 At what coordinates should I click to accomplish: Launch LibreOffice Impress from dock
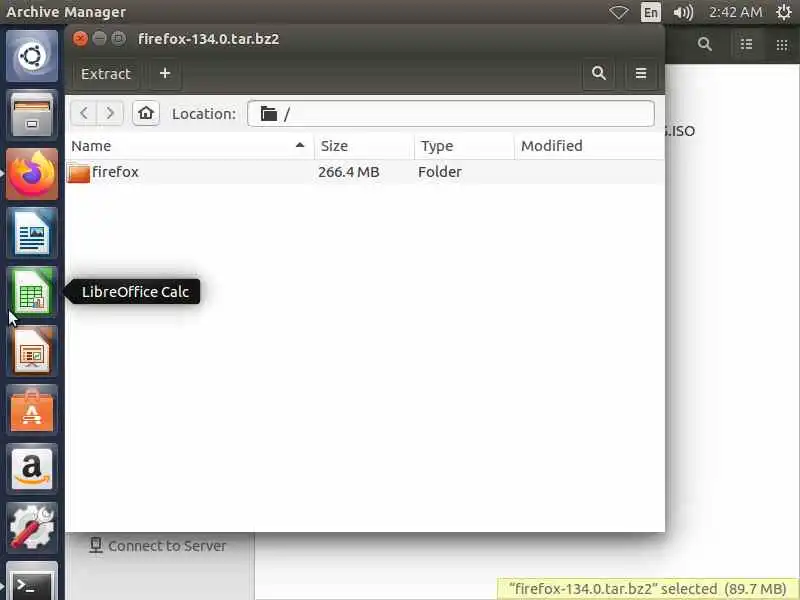click(32, 352)
